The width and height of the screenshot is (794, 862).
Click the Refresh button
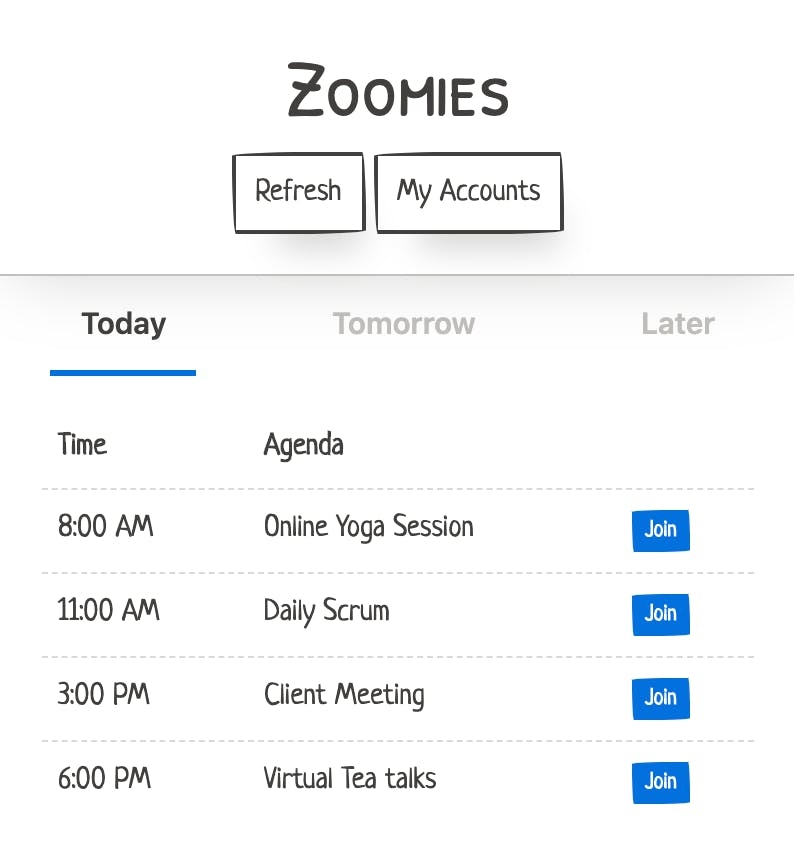pyautogui.click(x=299, y=192)
